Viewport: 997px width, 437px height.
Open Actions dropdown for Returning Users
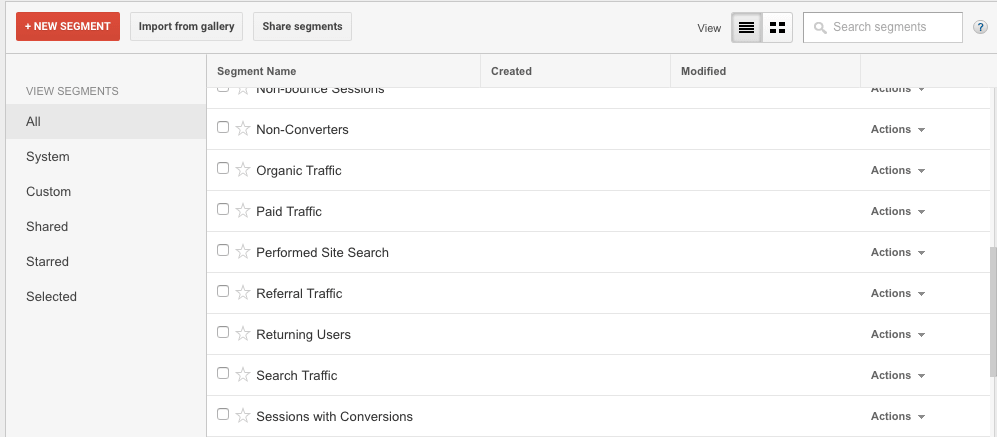(x=898, y=335)
